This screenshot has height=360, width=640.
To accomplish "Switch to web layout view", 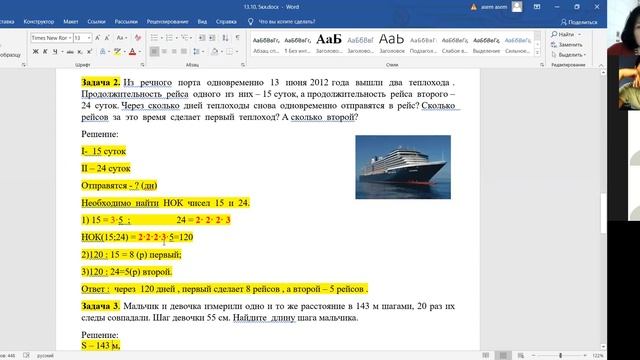I will click(521, 356).
